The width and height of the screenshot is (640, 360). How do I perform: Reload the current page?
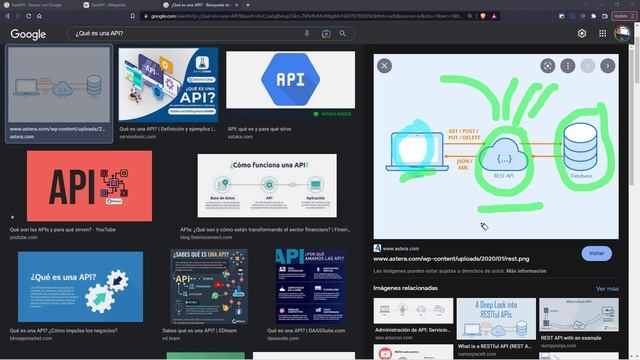(29, 16)
